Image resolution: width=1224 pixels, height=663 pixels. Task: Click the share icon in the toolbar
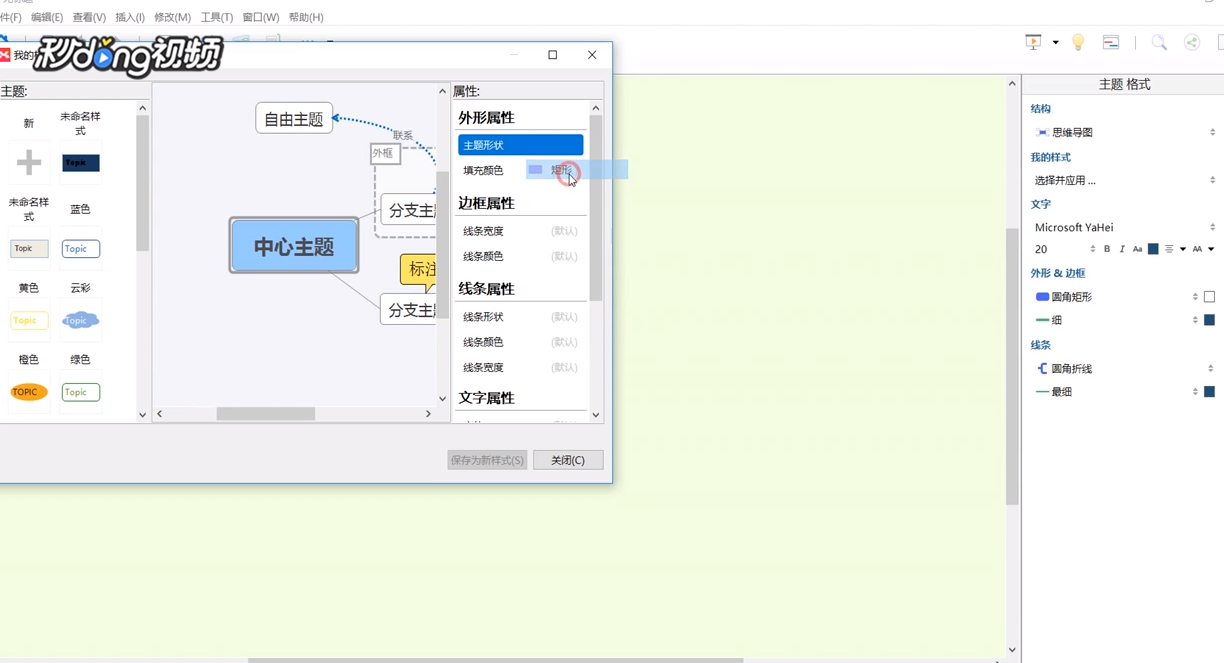pos(1189,41)
